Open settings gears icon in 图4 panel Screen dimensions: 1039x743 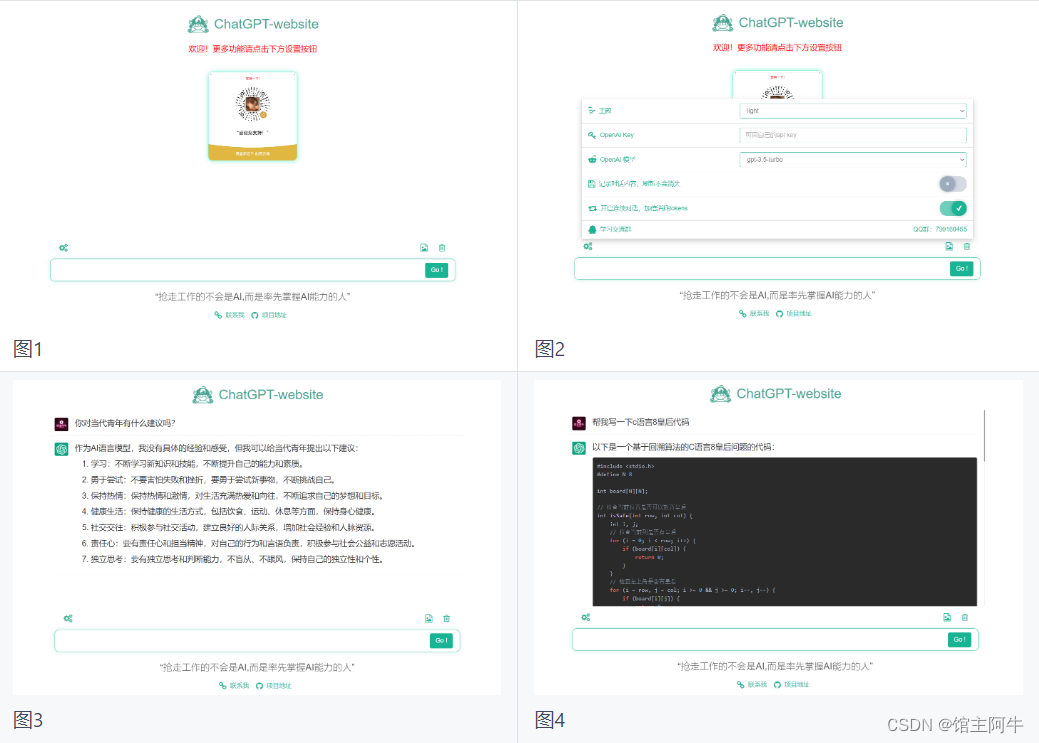tap(586, 617)
